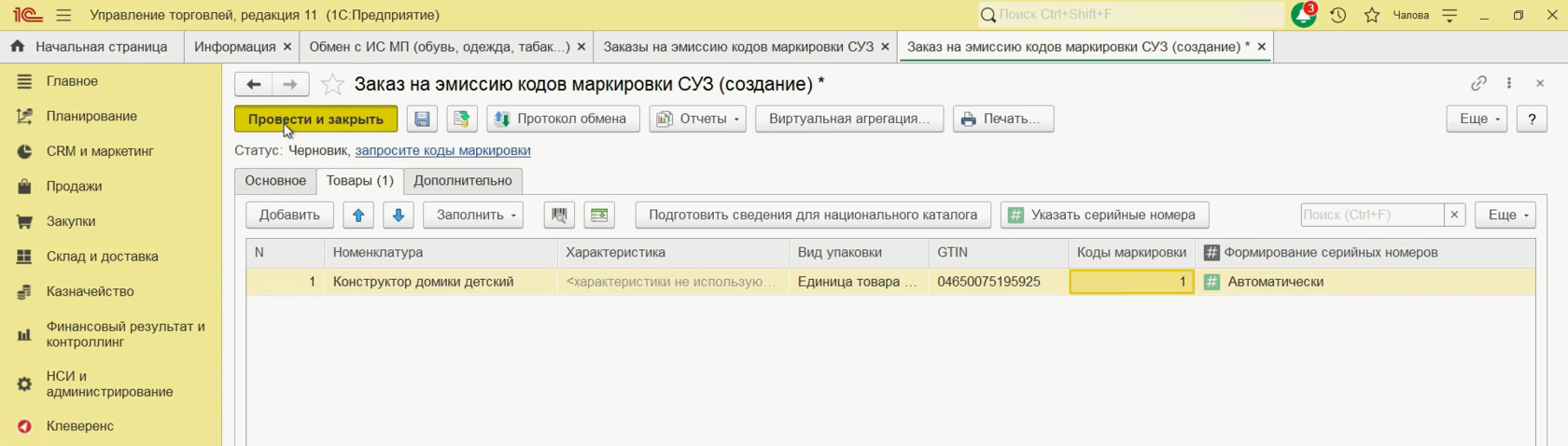
Task: Switch to Обмен с ИС МП tab
Action: (439, 47)
